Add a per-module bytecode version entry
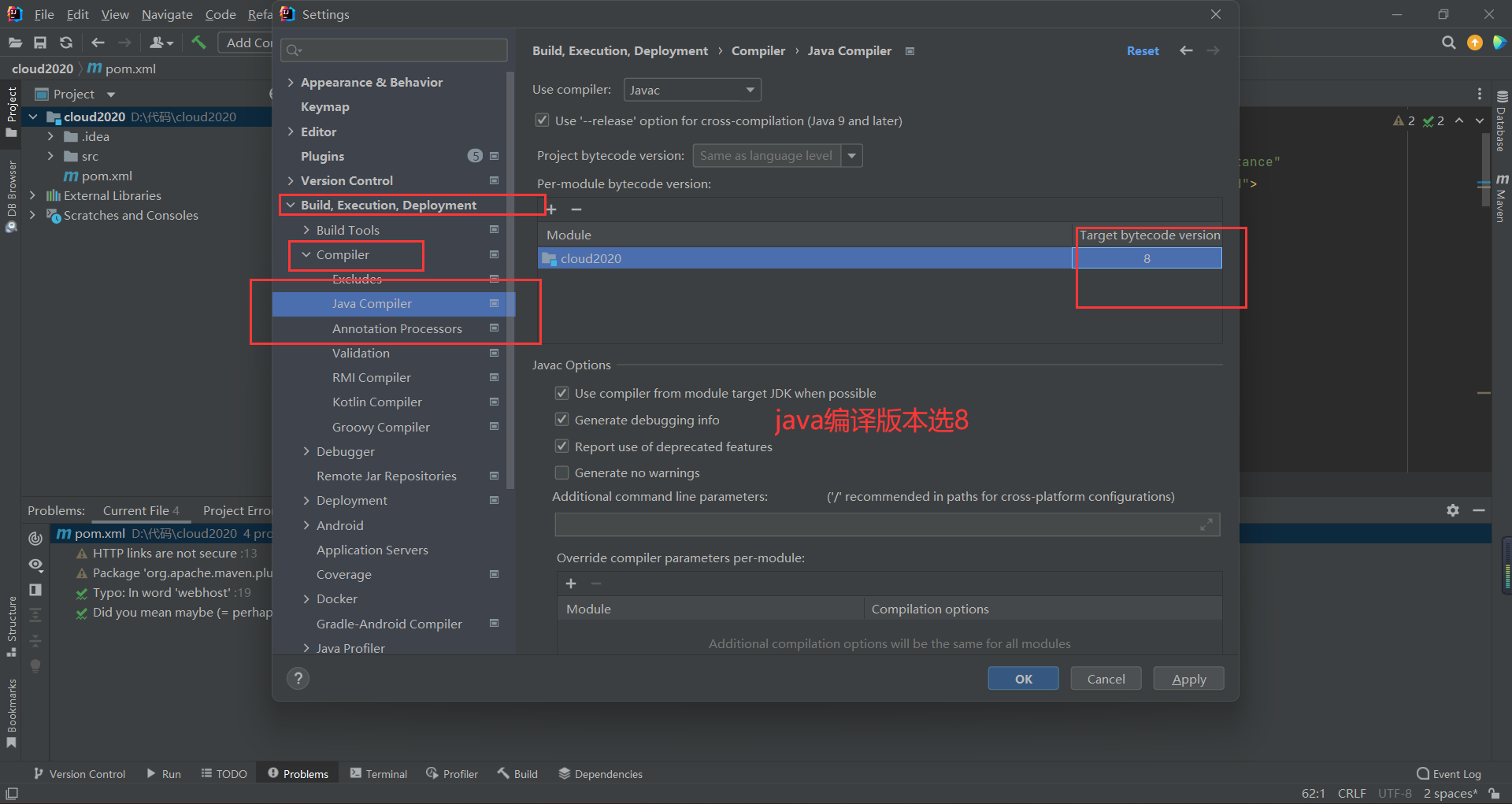This screenshot has height=804, width=1512. point(551,209)
